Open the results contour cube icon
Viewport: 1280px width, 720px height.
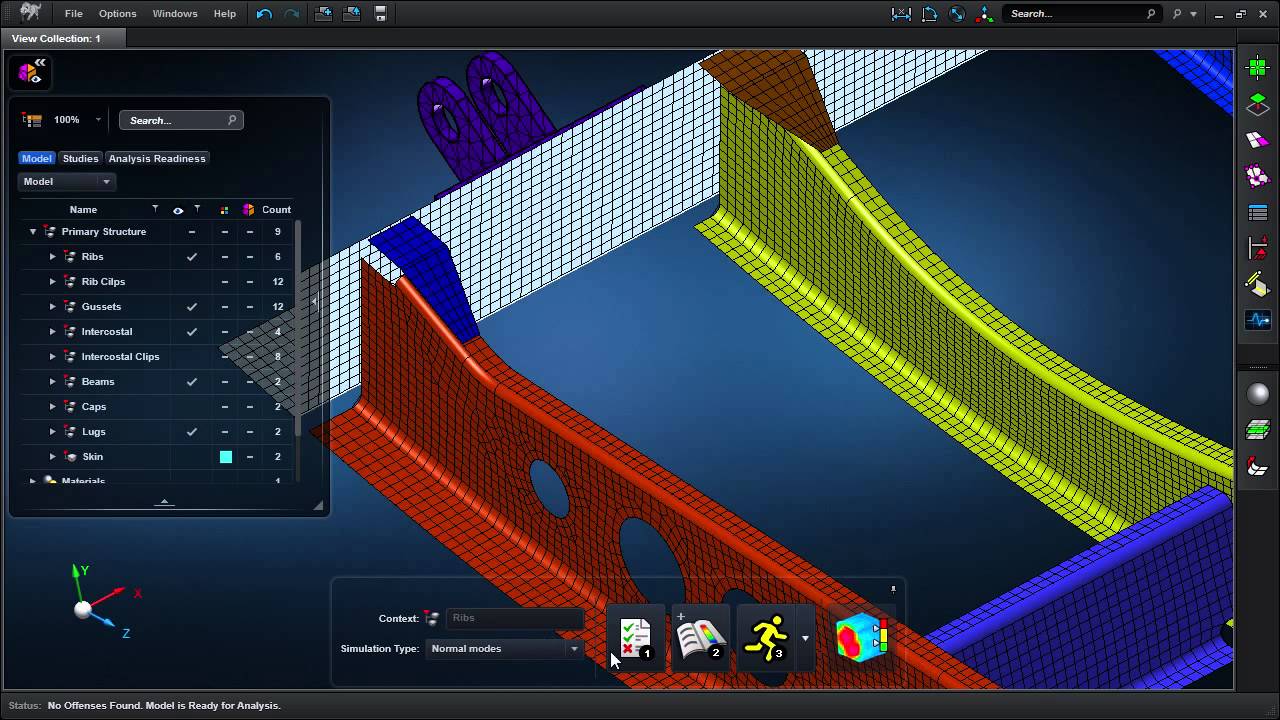click(860, 638)
